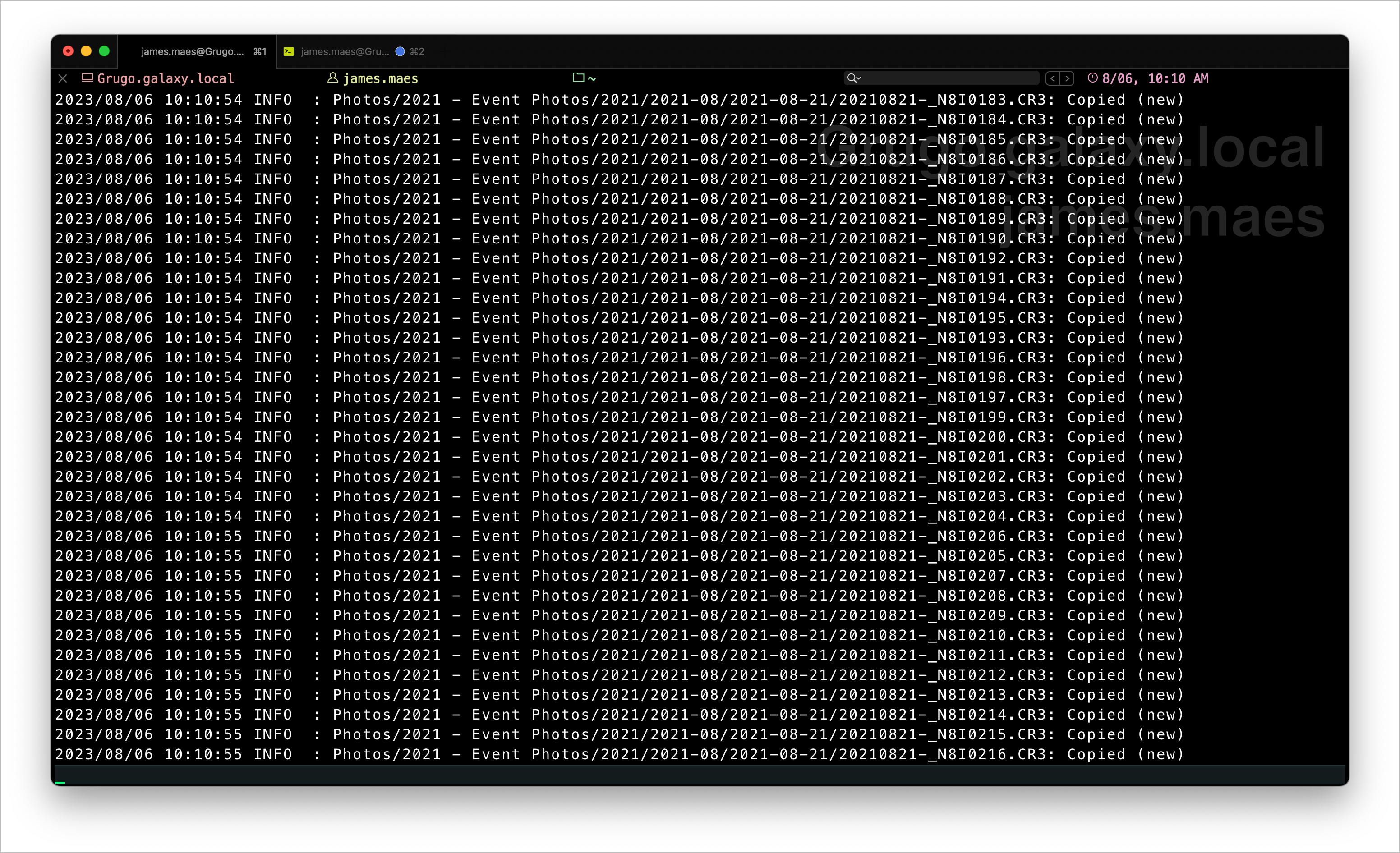Click log line for _N8I0188.CR3

click(x=619, y=199)
